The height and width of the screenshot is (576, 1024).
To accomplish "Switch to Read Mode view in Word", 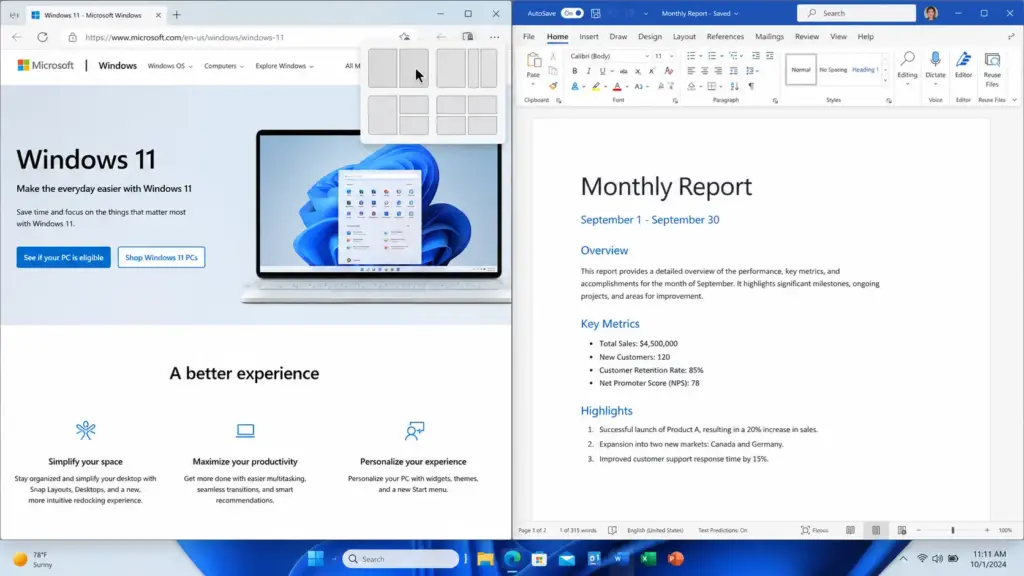I will pos(850,530).
